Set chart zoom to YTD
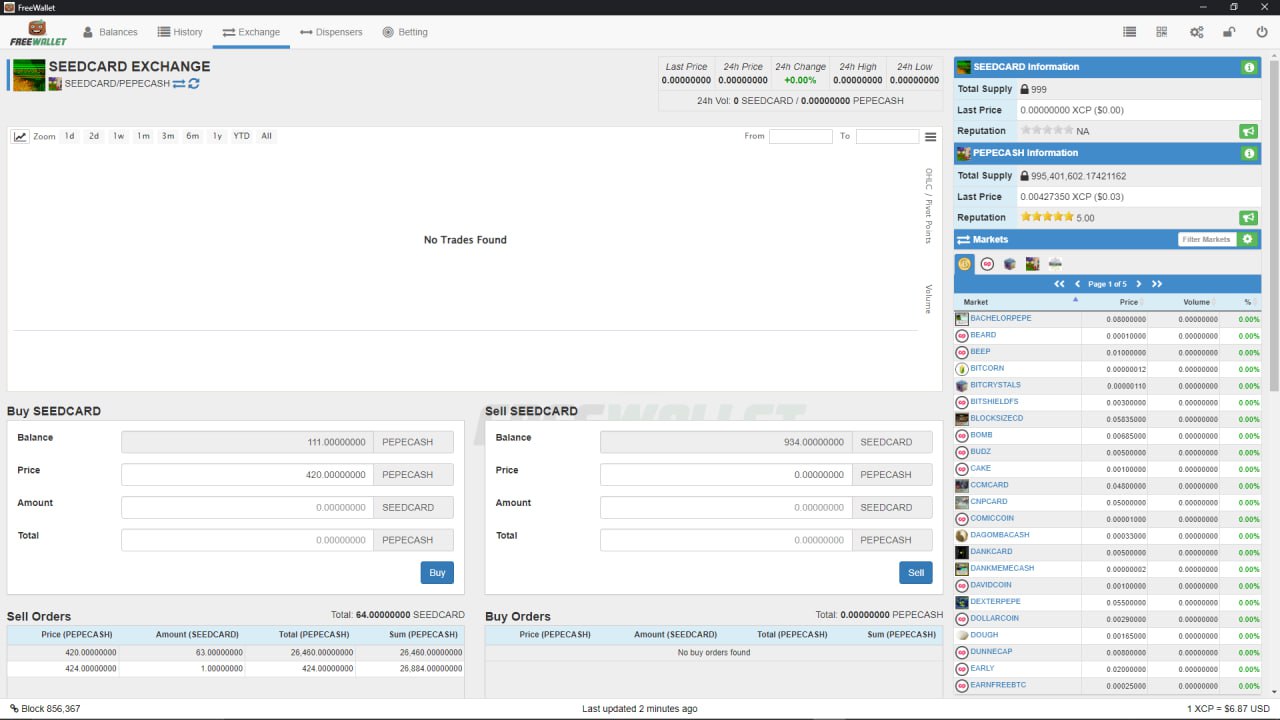The height and width of the screenshot is (720, 1280). 241,136
